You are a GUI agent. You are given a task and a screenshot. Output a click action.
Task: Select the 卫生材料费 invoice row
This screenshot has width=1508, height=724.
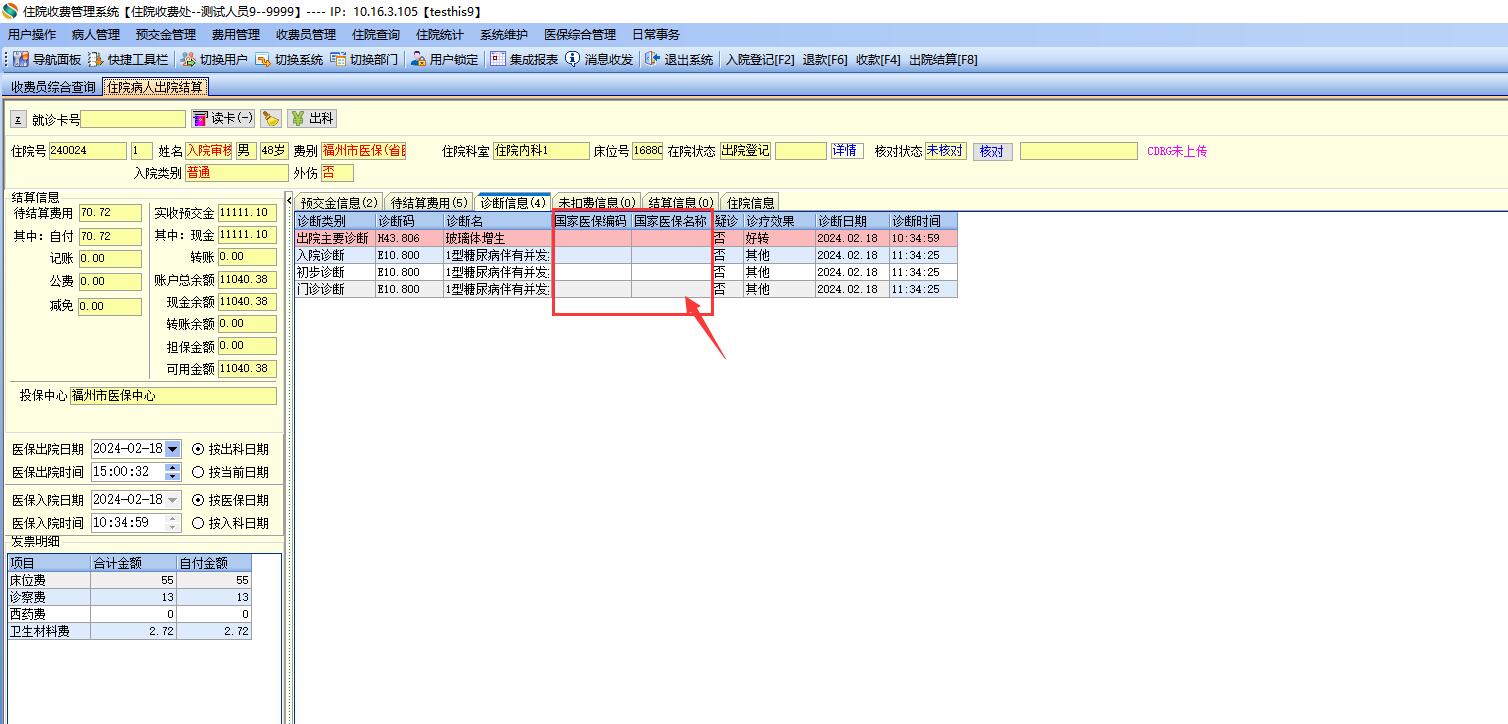pos(129,631)
